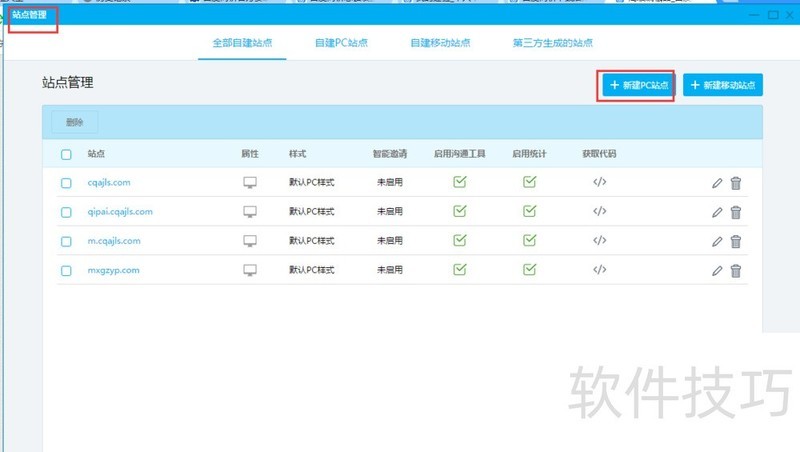Toggle statistics enabled for m.cqajls.com
This screenshot has height=452, width=800.
(530, 240)
